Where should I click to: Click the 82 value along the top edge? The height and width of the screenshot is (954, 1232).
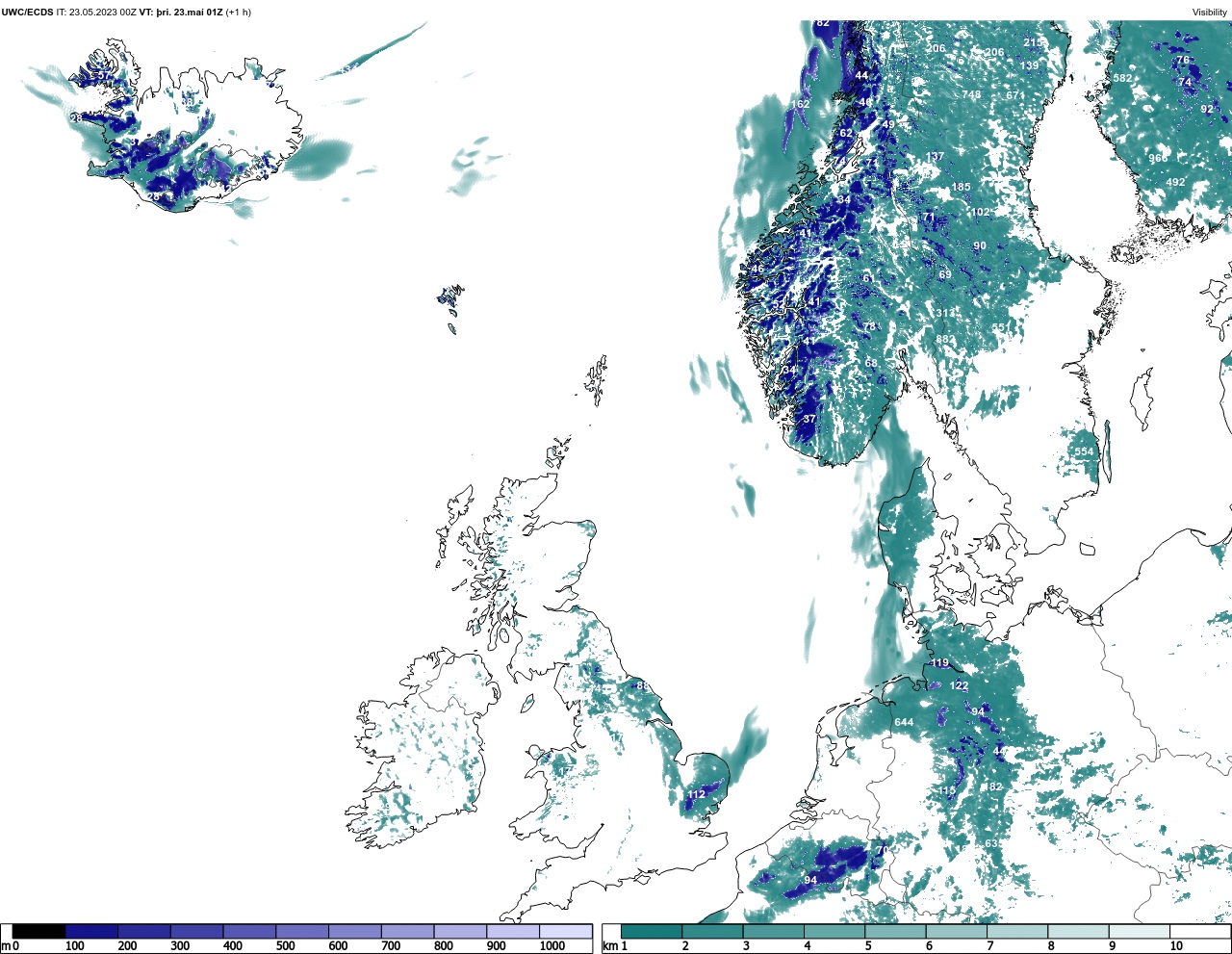point(822,22)
